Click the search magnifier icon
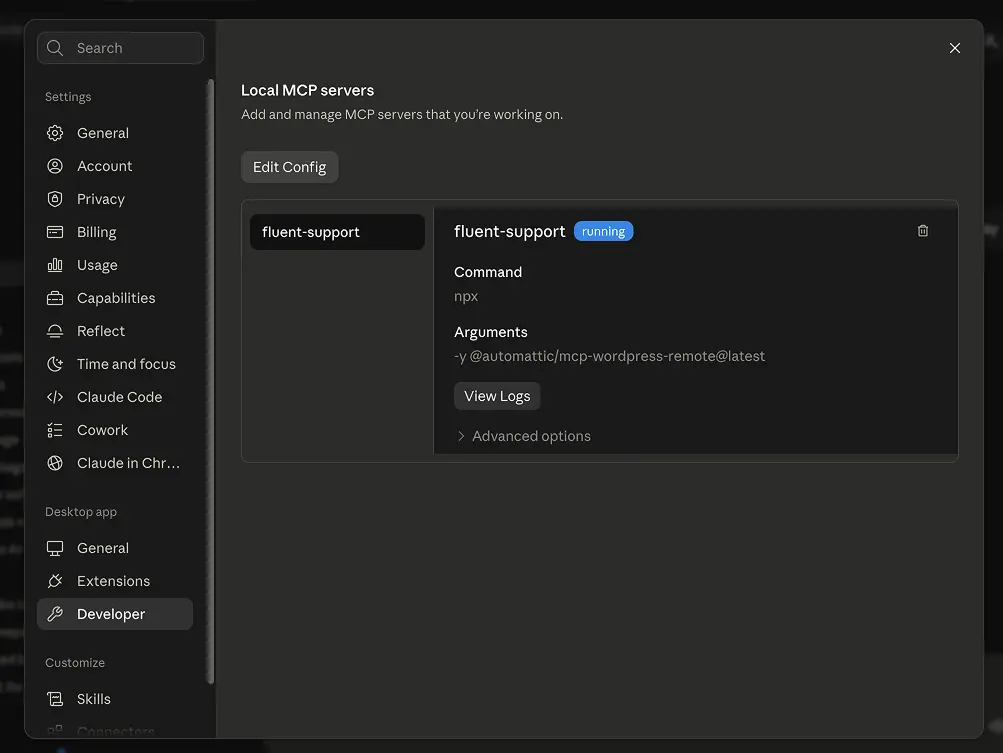Image resolution: width=1003 pixels, height=753 pixels. coord(55,48)
